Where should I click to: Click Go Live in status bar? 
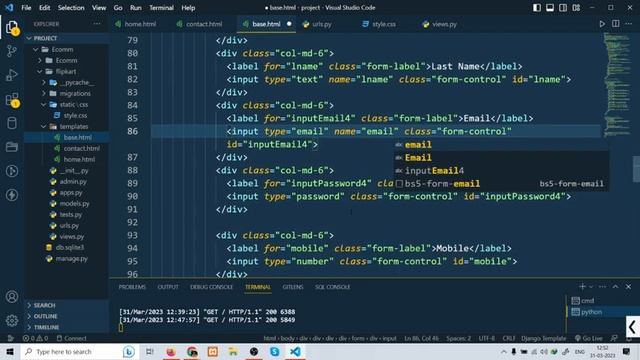589,338
